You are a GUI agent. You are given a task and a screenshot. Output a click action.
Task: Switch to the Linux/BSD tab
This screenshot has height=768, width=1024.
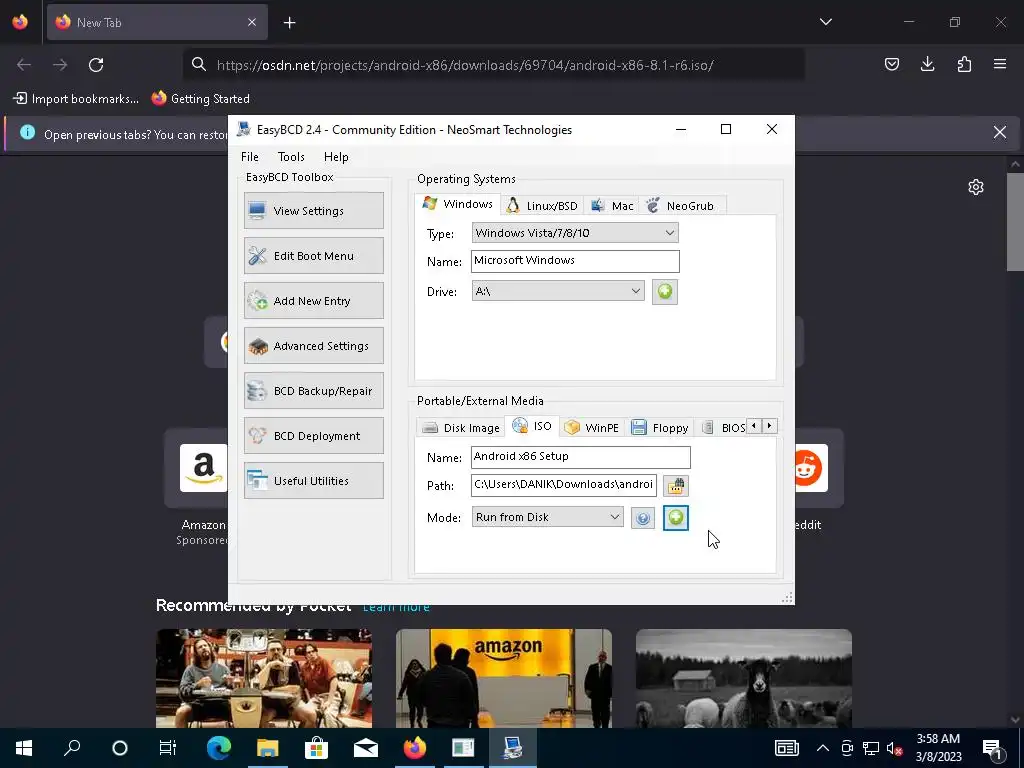(x=542, y=206)
